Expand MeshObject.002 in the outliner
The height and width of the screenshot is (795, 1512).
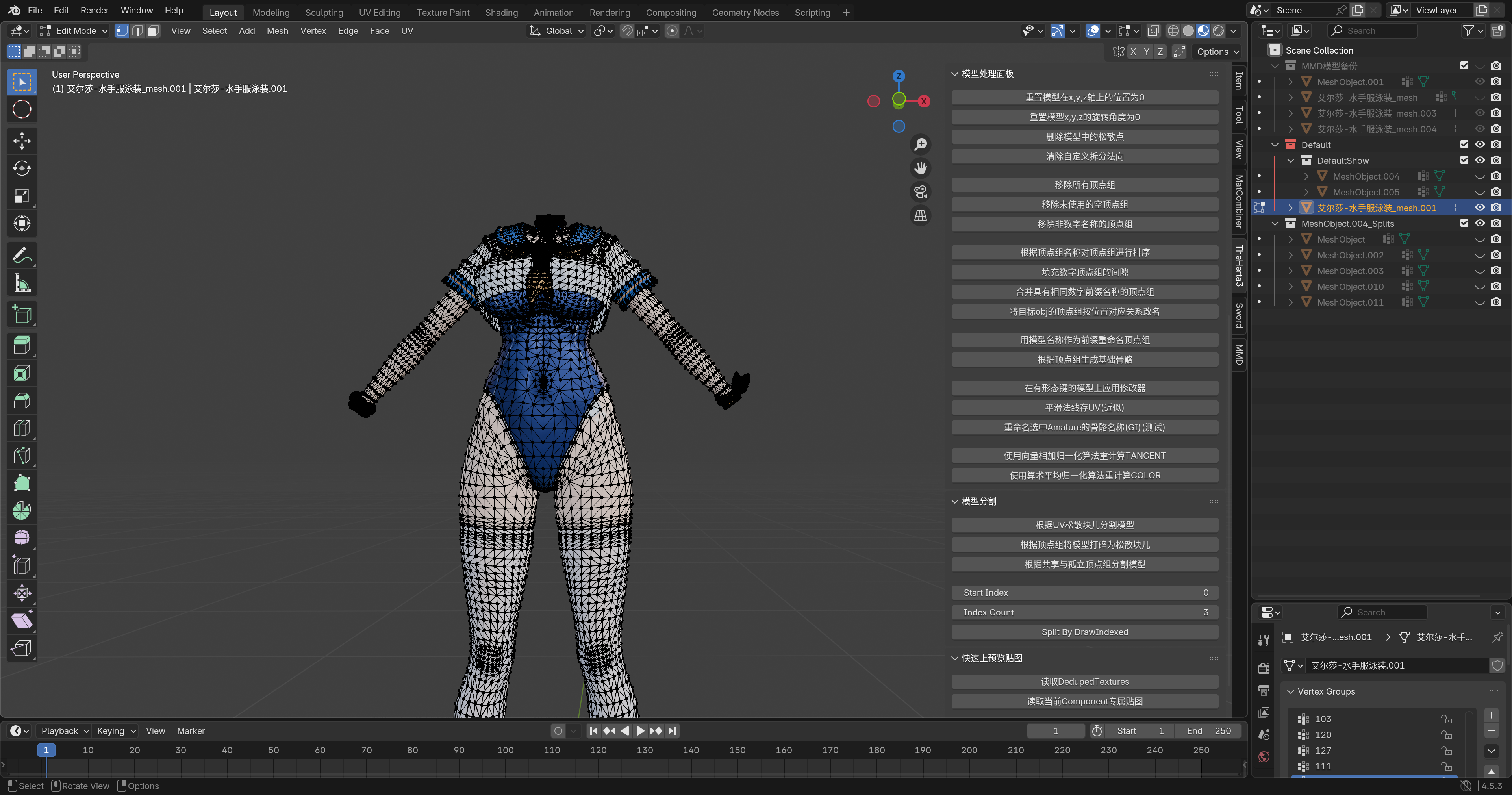1290,255
